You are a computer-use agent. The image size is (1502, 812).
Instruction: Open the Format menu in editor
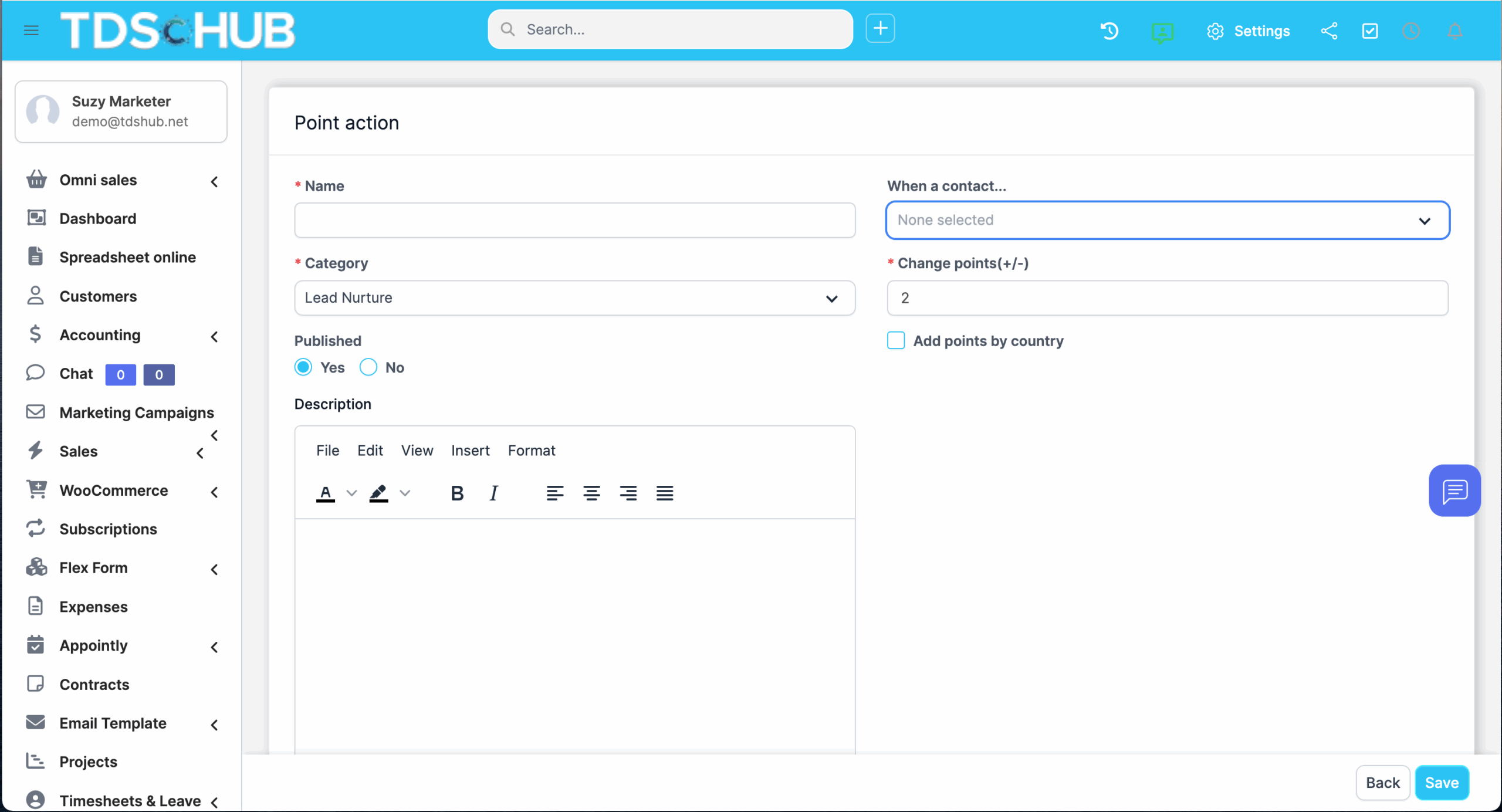[x=531, y=451]
